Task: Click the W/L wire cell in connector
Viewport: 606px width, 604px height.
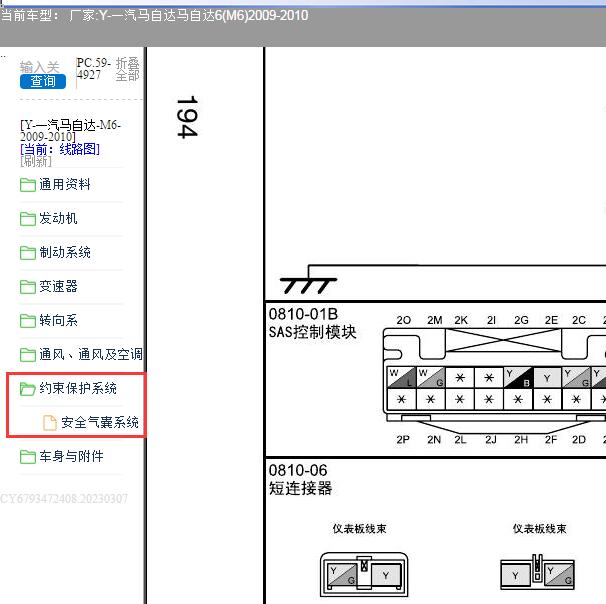Action: (x=402, y=378)
